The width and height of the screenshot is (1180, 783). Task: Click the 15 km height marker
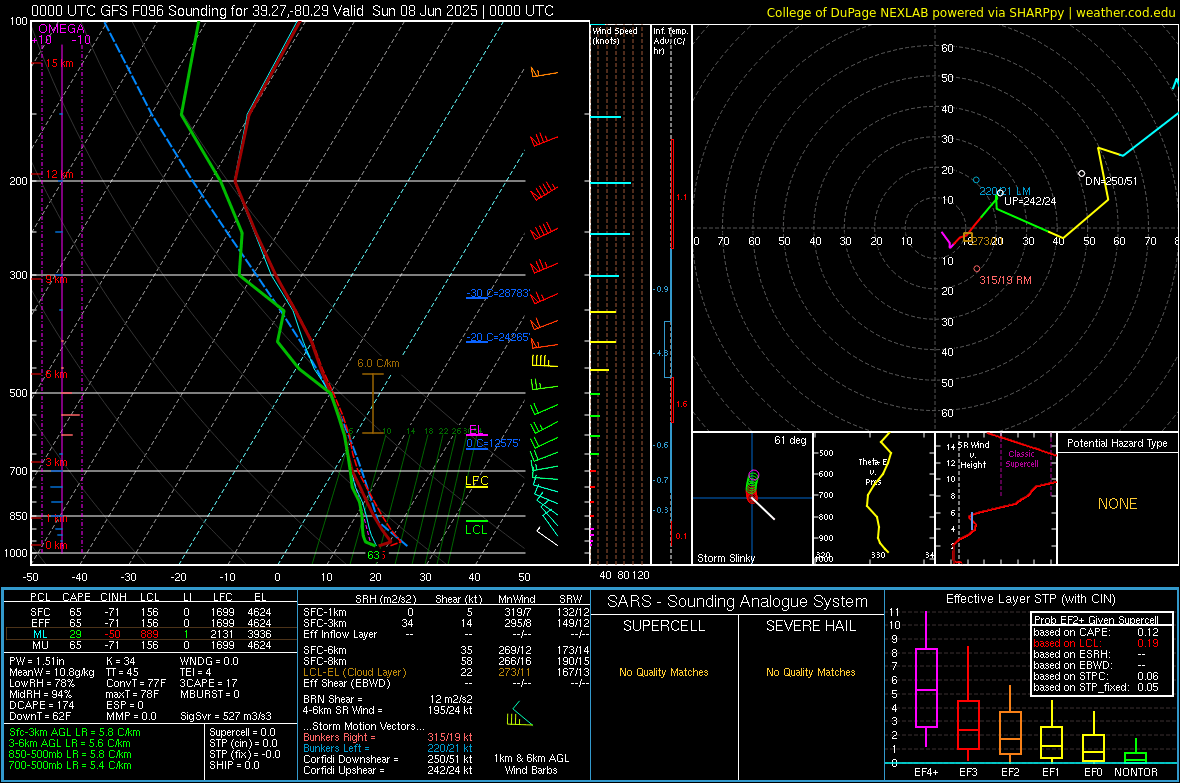pos(59,63)
